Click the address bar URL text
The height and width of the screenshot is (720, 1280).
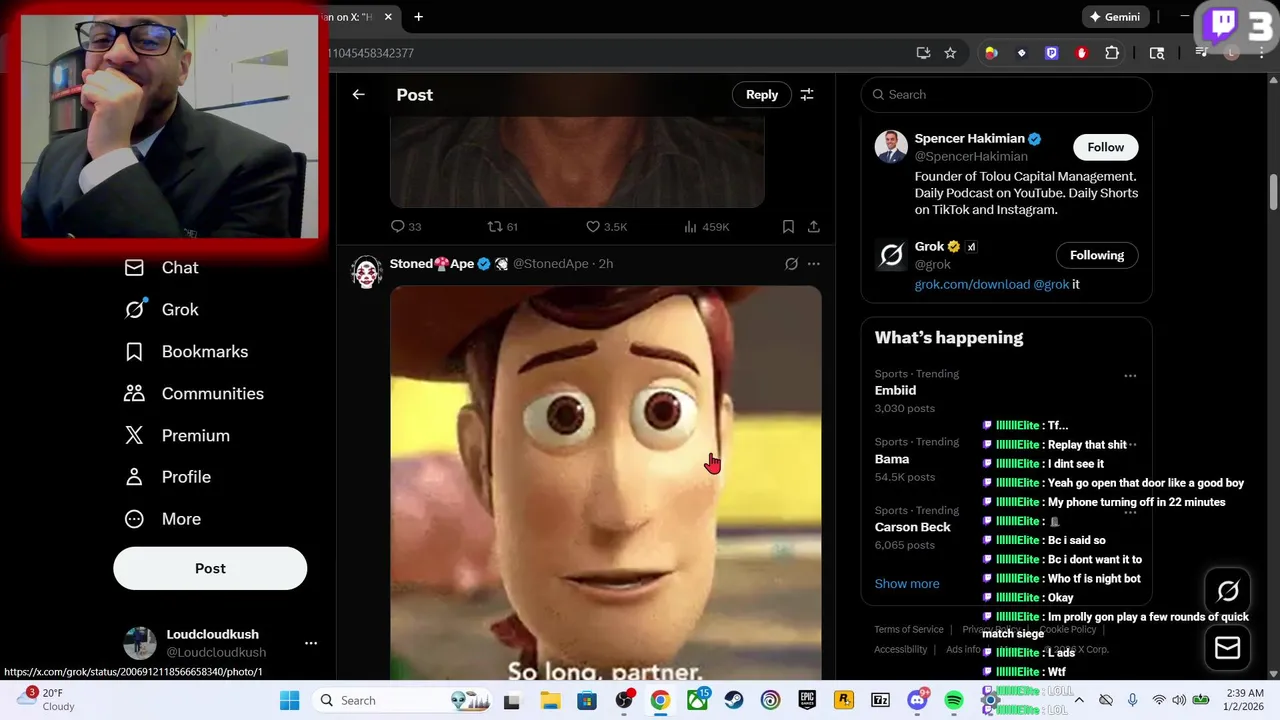(x=370, y=53)
